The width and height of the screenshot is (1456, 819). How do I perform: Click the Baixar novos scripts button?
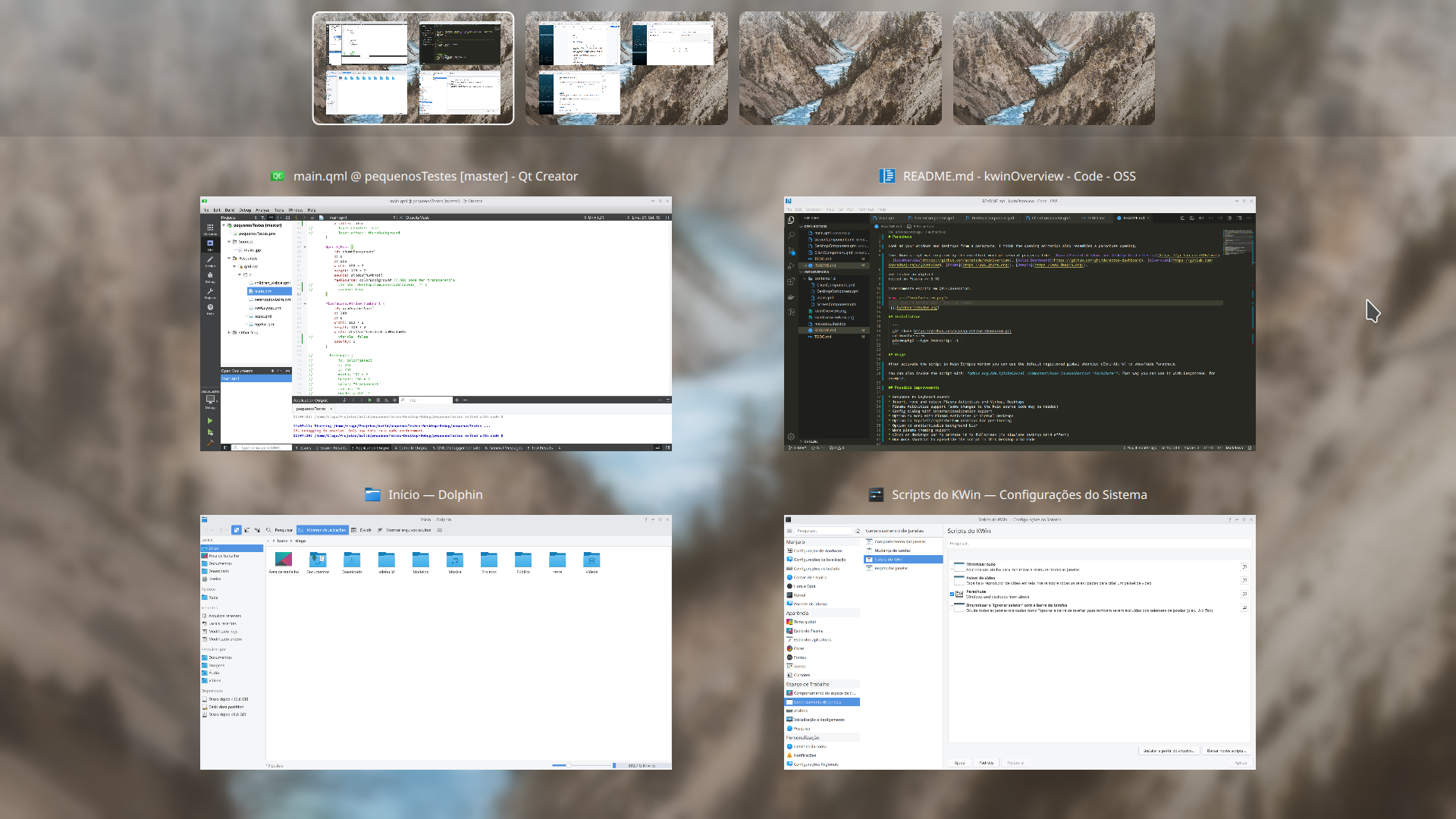coord(1225,751)
